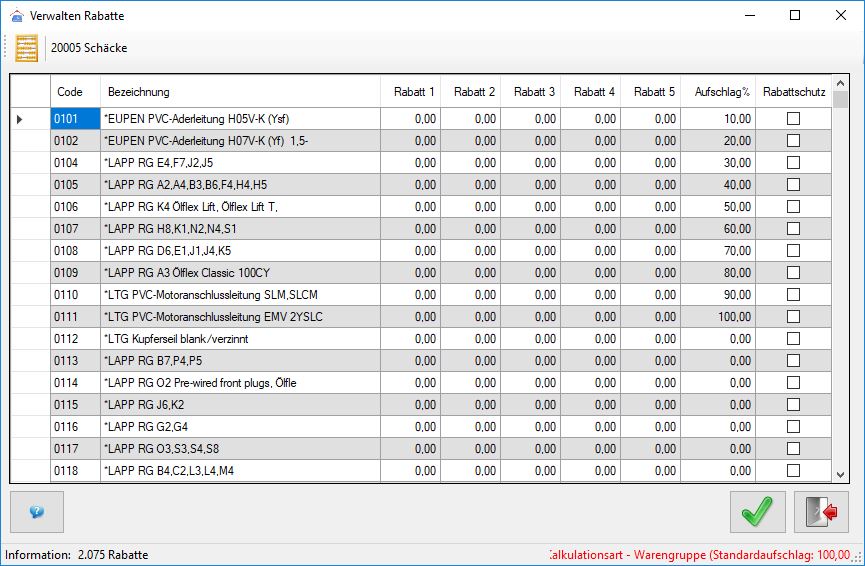Click 'Information: 2.075 Rabatte' status text
Screen dimensions: 865x566
point(77,555)
